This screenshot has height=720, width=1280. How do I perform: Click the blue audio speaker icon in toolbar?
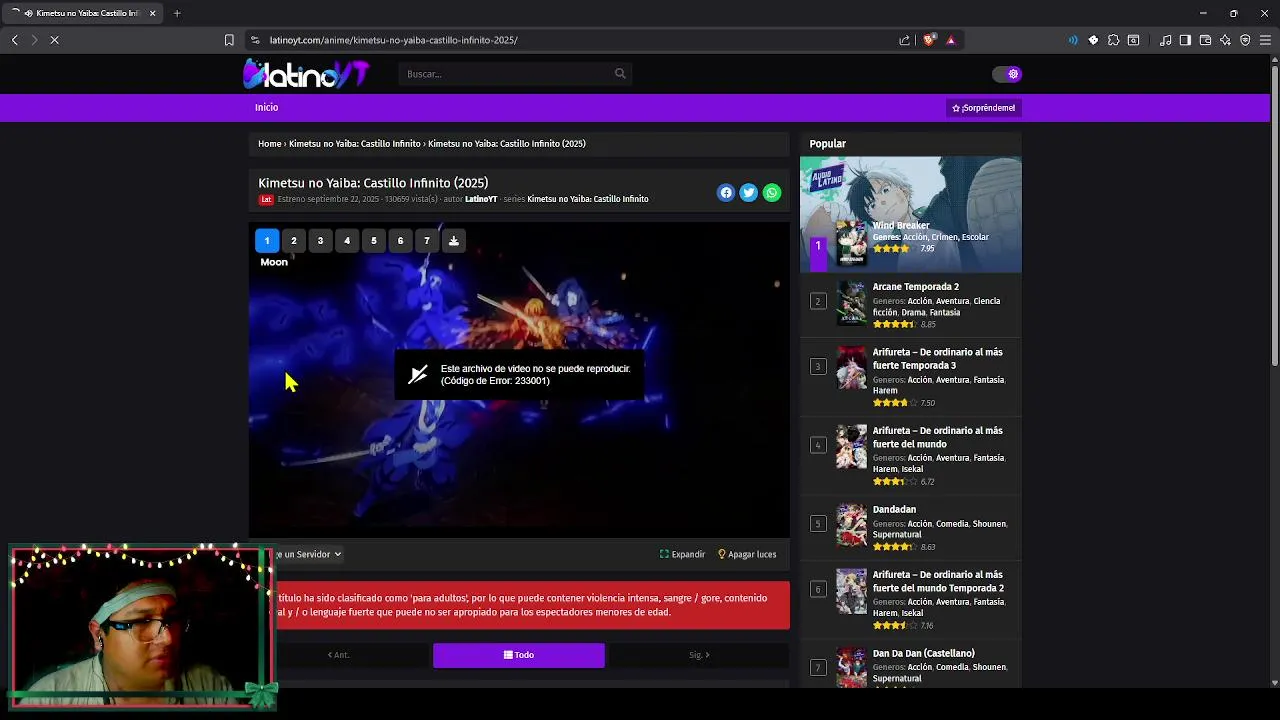click(1073, 40)
